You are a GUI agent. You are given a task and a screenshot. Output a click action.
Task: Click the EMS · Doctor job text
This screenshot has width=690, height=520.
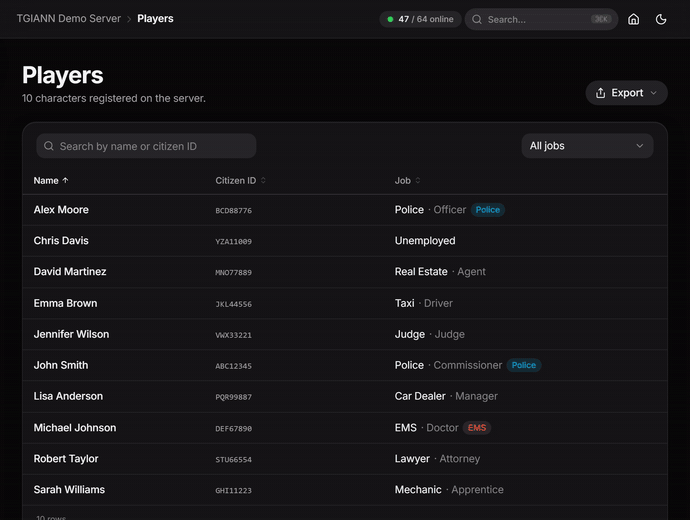426,428
